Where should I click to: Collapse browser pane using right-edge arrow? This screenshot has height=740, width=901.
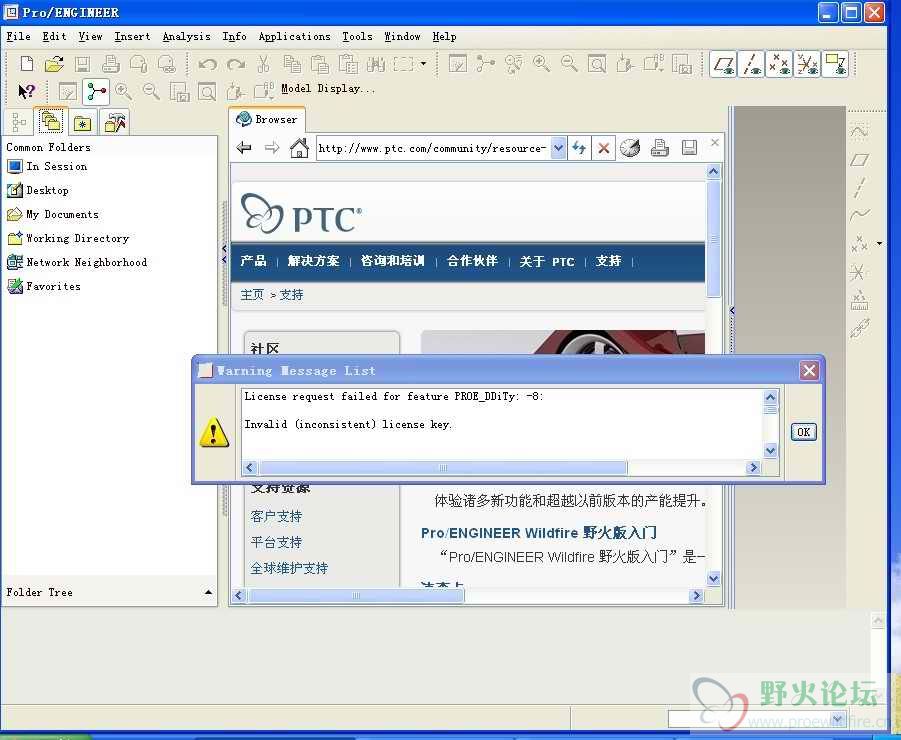tap(731, 310)
